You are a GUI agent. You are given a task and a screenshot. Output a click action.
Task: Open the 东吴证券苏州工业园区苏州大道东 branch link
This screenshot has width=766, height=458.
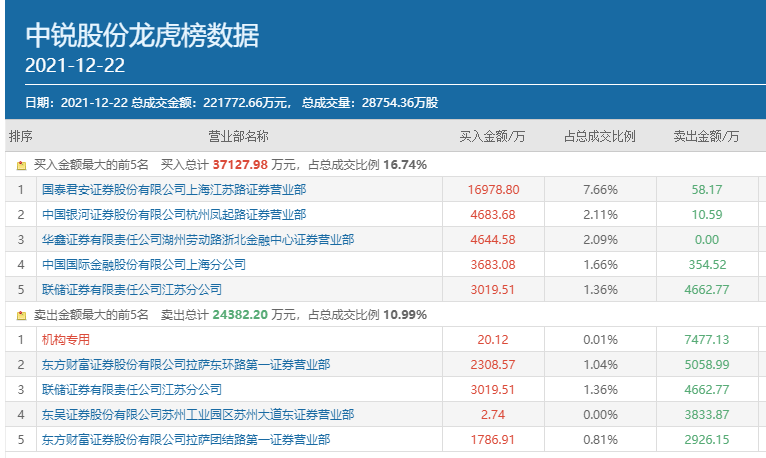pyautogui.click(x=197, y=415)
